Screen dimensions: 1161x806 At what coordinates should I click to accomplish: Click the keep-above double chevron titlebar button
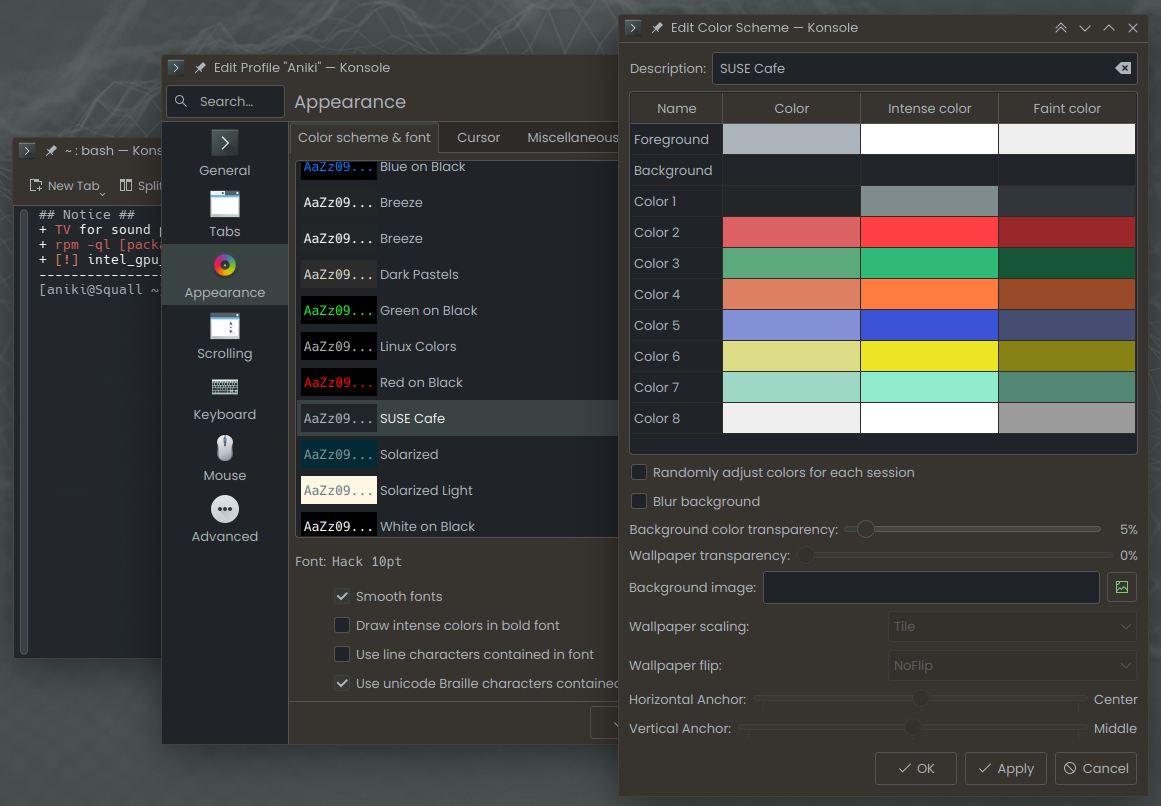pyautogui.click(x=1060, y=27)
